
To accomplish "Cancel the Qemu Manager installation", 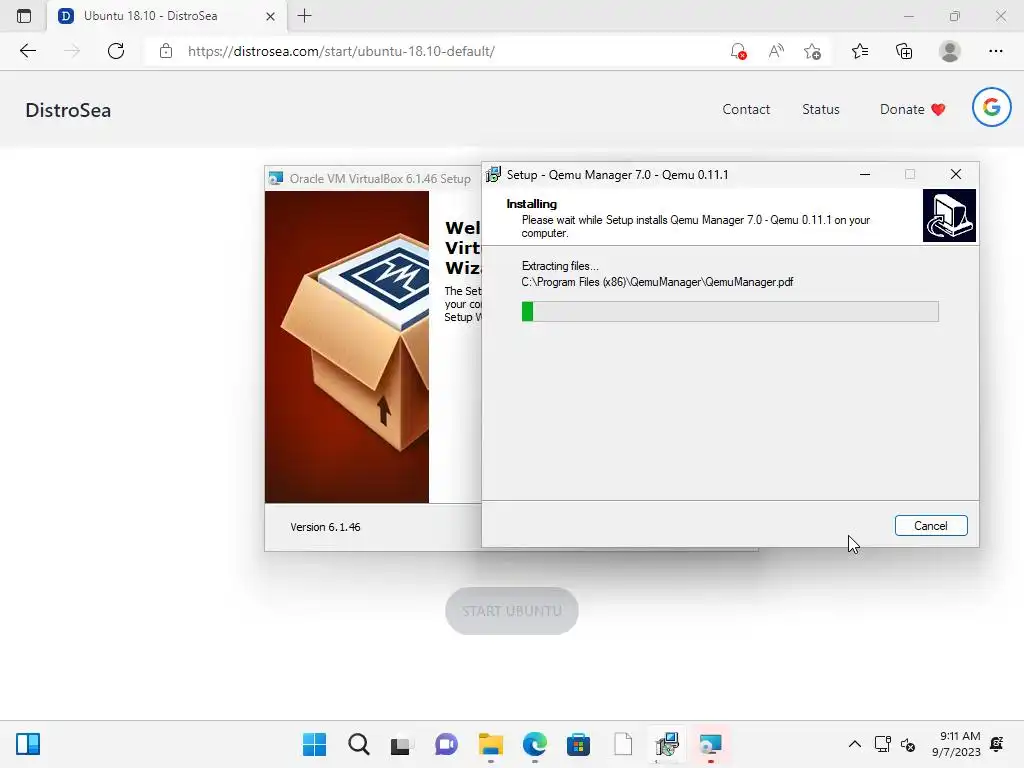I will pyautogui.click(x=931, y=526).
